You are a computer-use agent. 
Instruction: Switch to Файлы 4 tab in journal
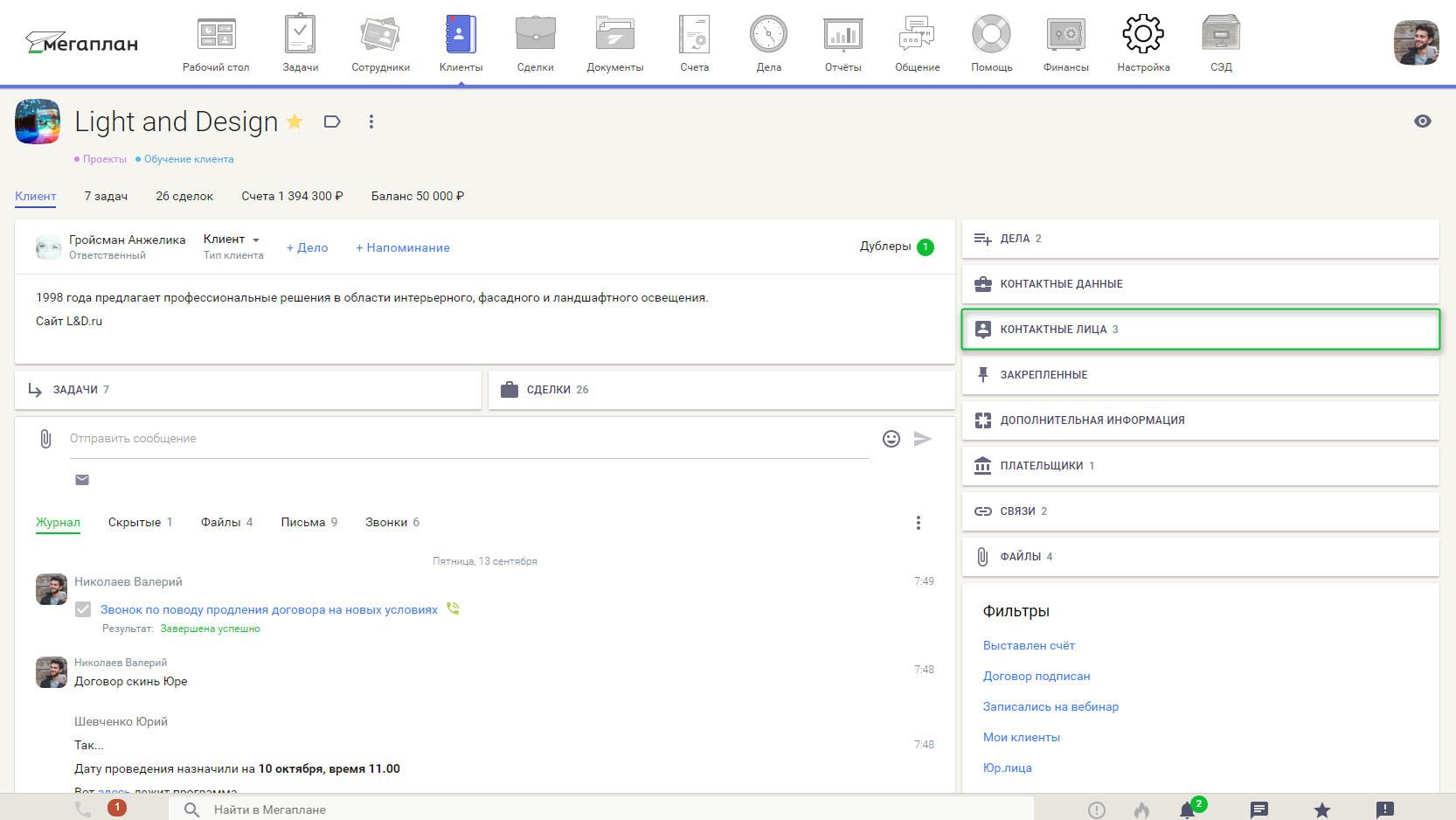click(x=226, y=522)
